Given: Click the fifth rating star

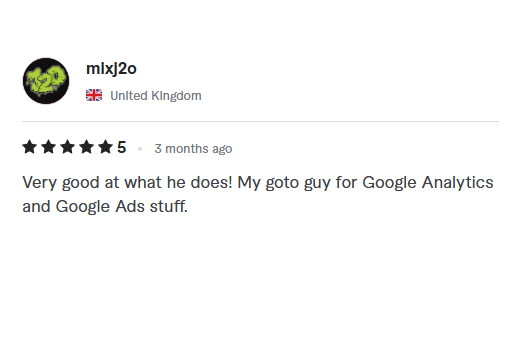Looking at the screenshot, I should click(106, 147).
